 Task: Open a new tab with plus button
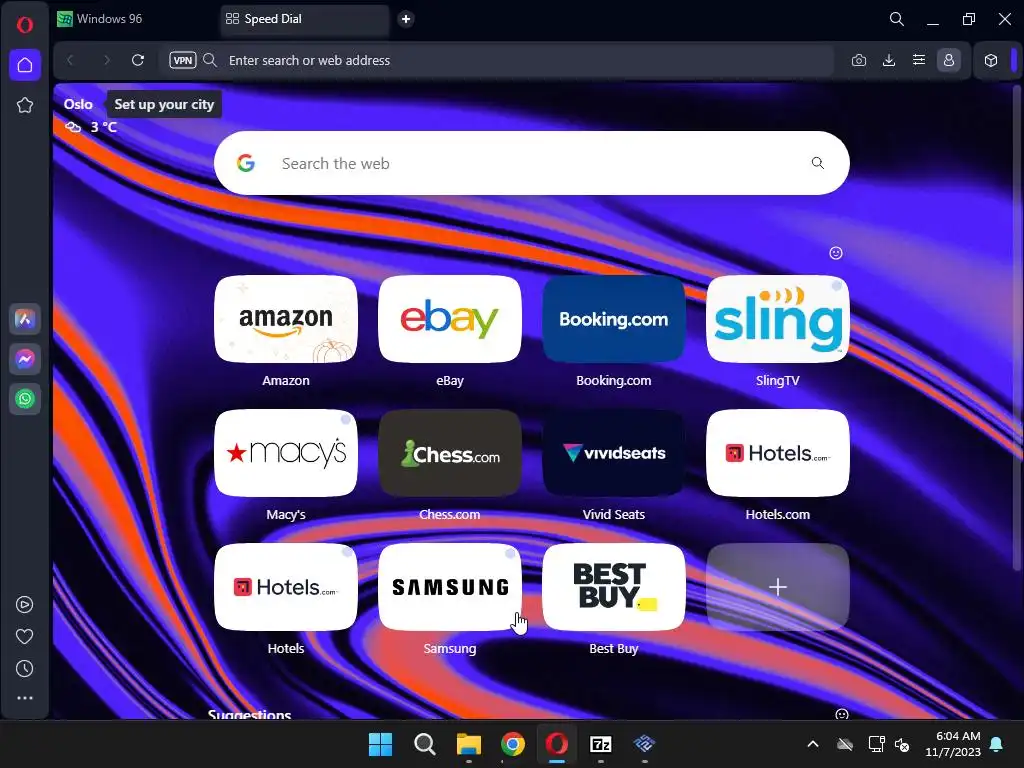click(406, 19)
